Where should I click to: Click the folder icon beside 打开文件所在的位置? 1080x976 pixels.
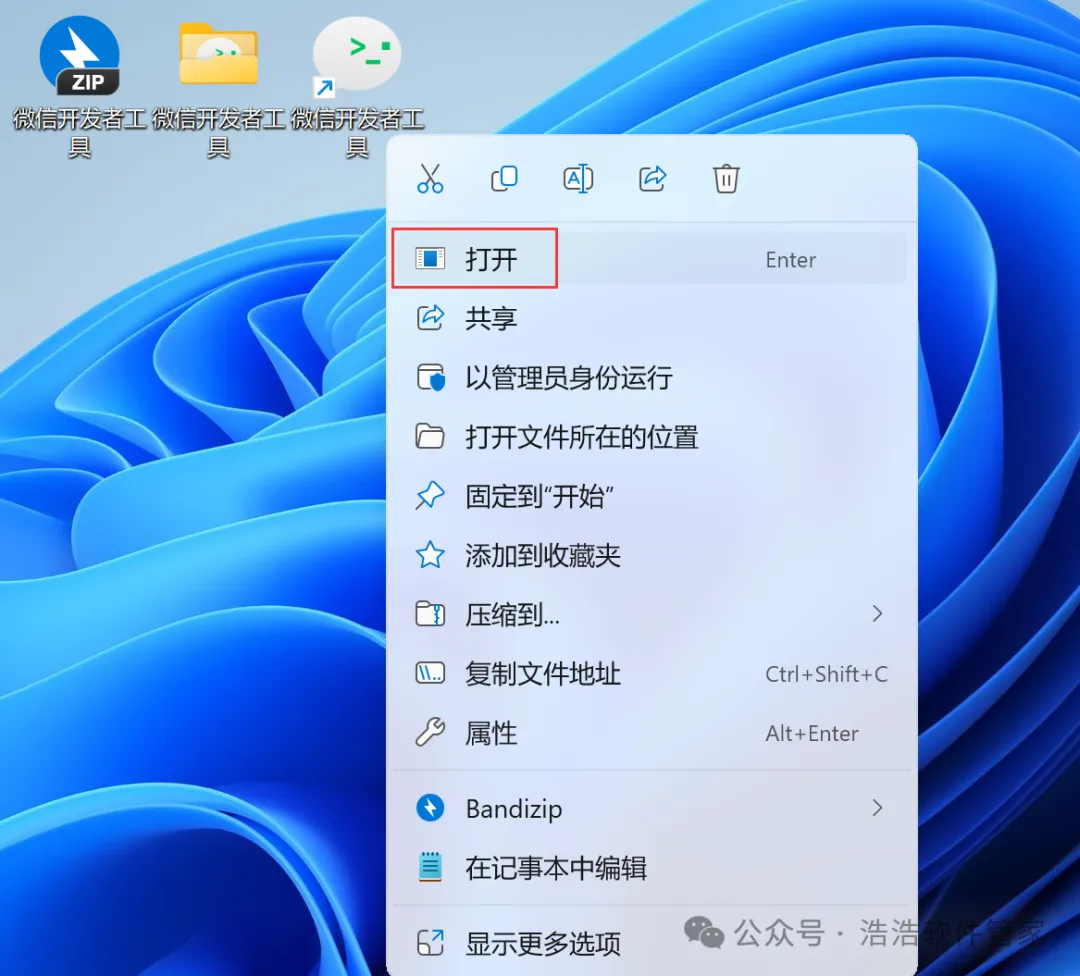pos(430,437)
